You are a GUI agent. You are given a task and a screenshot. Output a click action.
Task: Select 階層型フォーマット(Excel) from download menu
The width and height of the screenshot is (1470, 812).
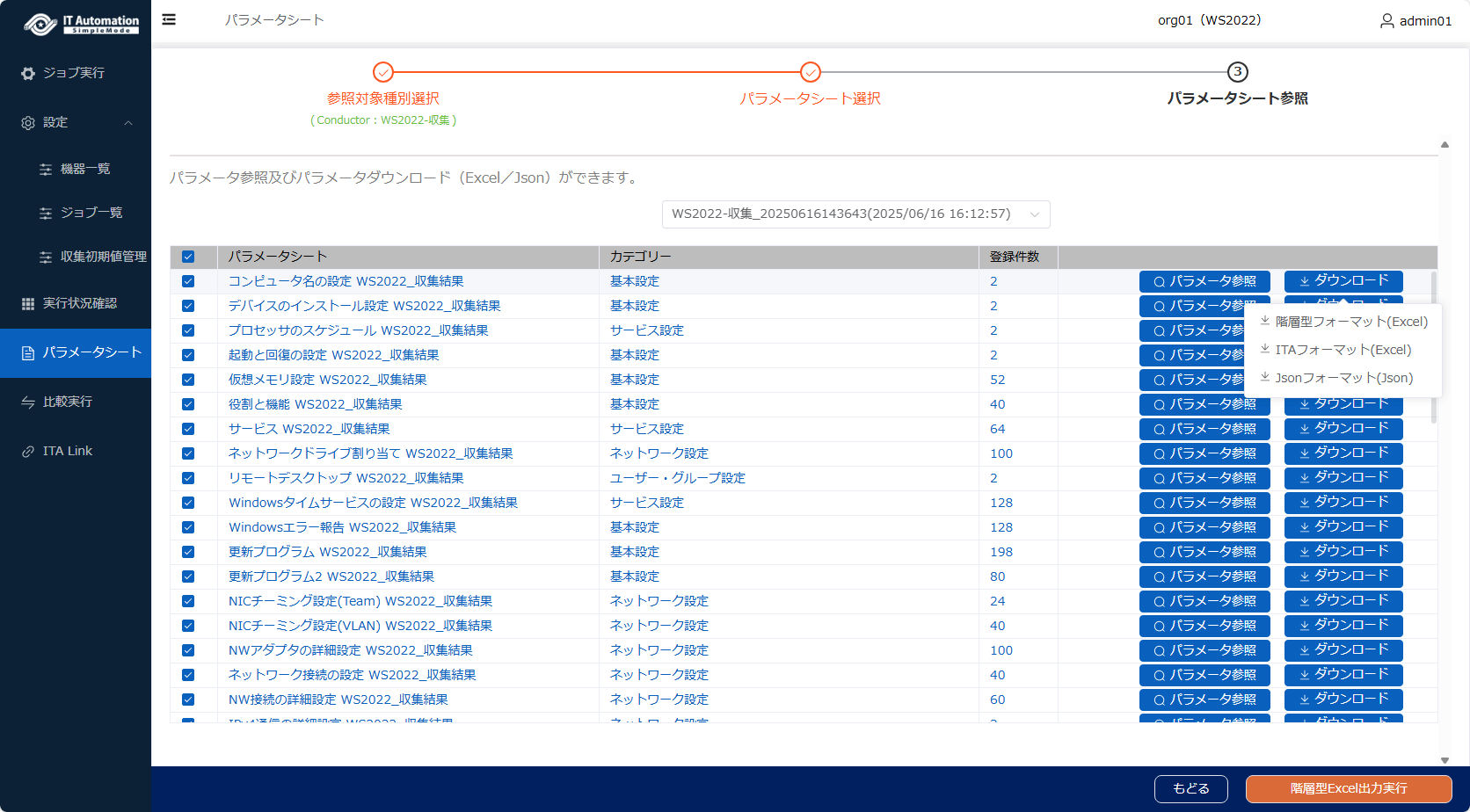(1350, 322)
